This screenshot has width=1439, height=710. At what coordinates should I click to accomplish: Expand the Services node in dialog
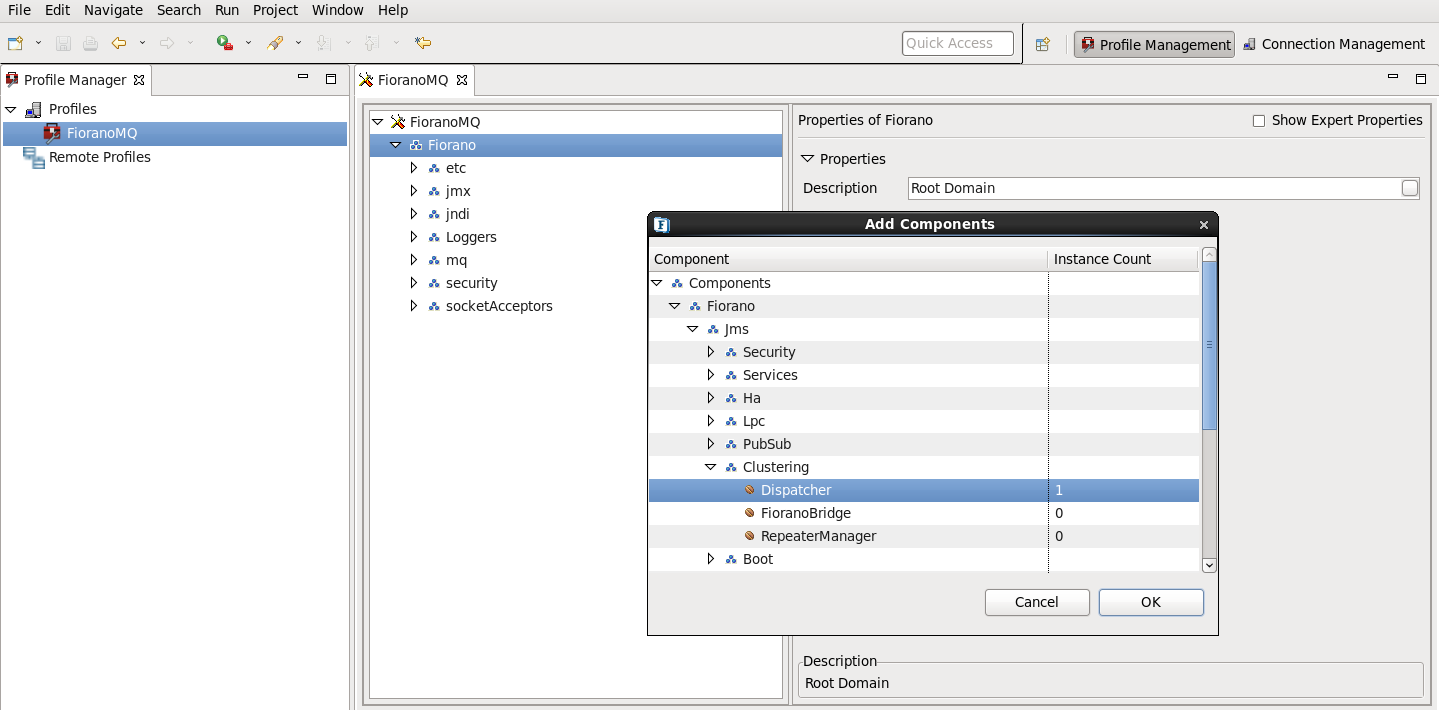(x=711, y=375)
